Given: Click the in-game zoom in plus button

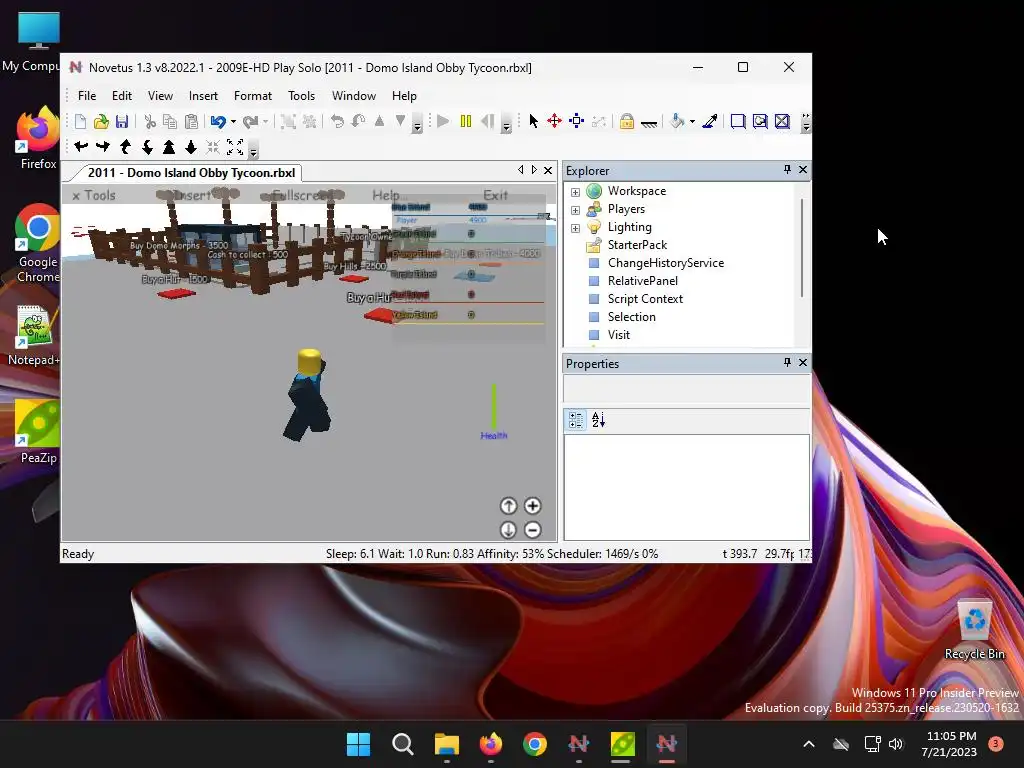Looking at the screenshot, I should tap(532, 505).
